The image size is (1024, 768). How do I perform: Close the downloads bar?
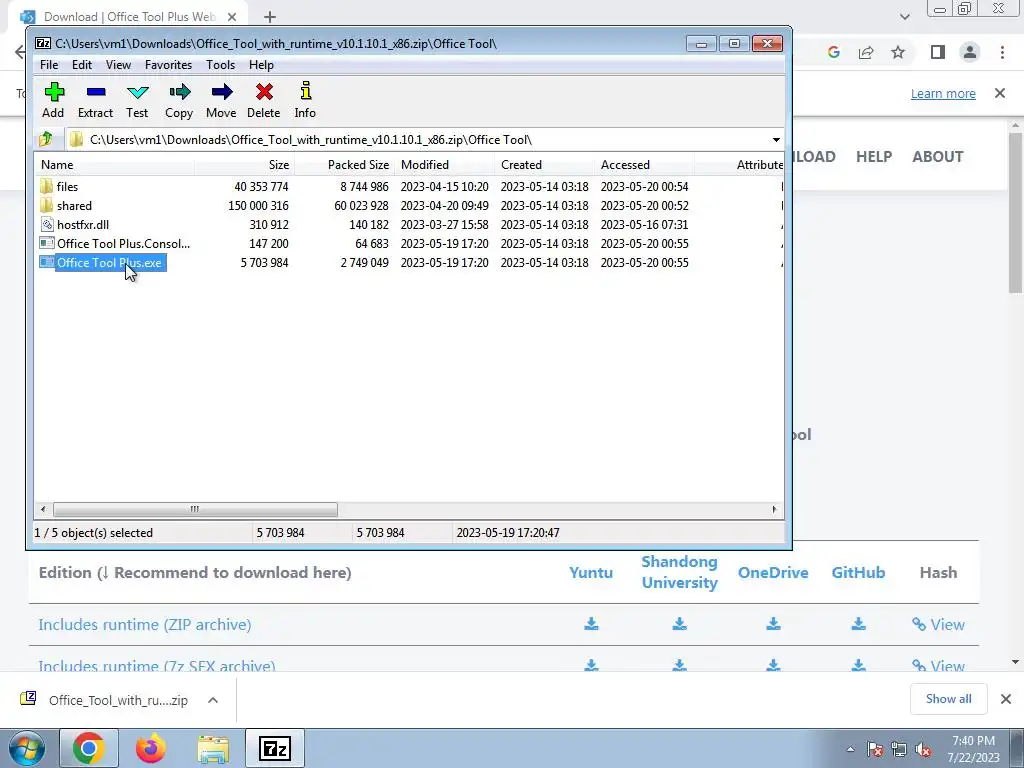[x=1006, y=699]
